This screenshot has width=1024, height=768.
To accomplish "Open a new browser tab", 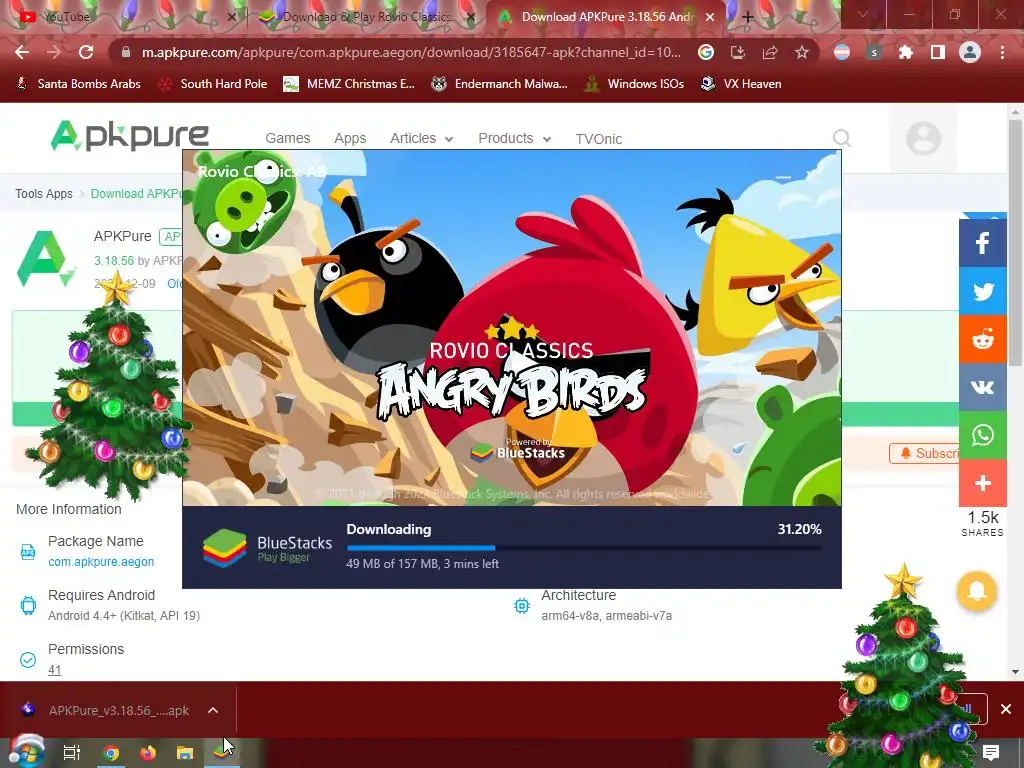I will point(748,18).
